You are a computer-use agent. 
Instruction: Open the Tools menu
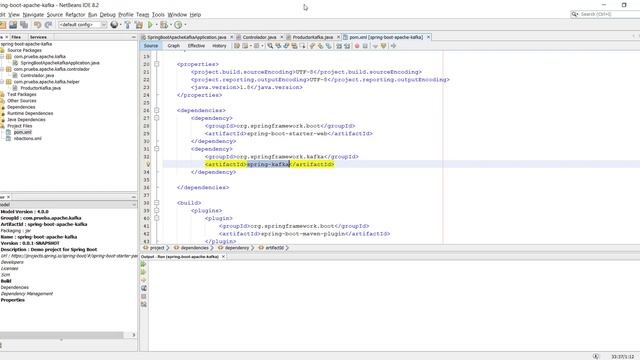click(x=158, y=15)
